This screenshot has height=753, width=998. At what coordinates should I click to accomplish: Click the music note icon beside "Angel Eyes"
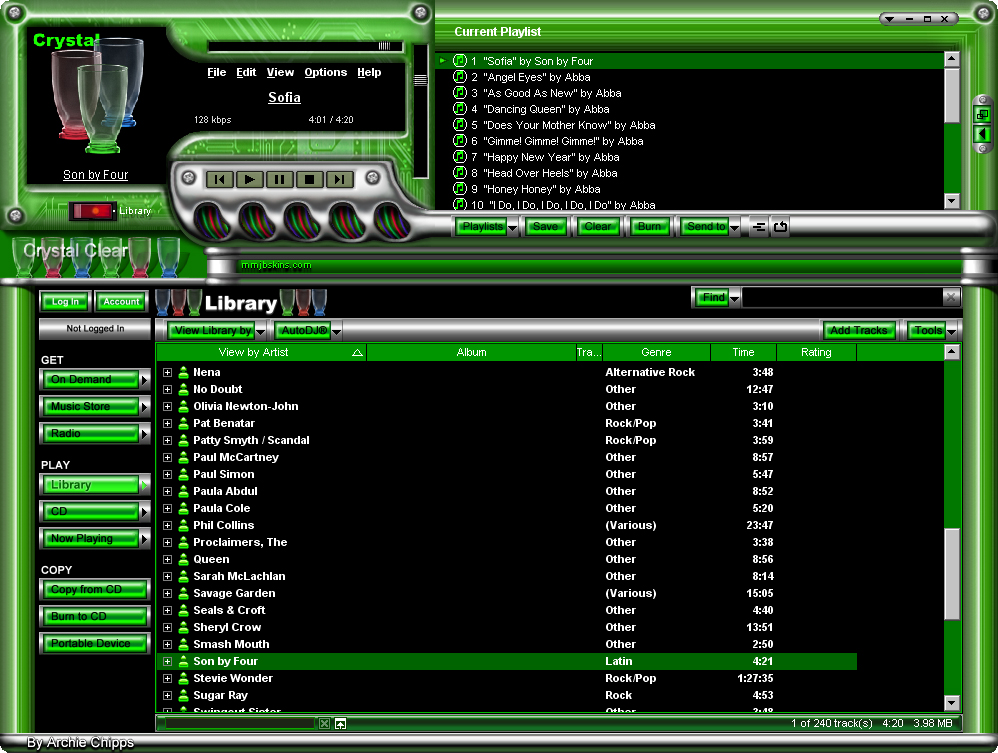click(x=460, y=77)
